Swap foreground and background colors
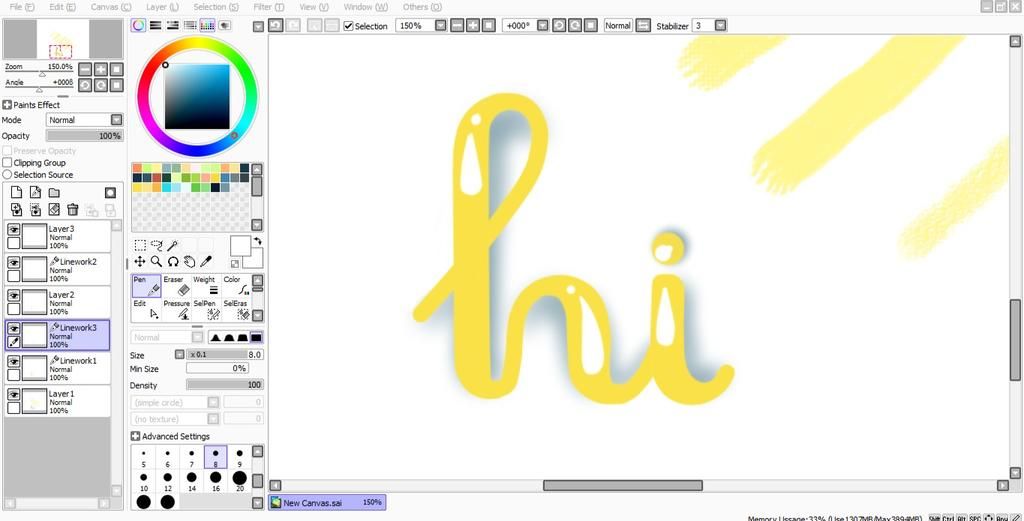This screenshot has width=1024, height=521. (258, 241)
